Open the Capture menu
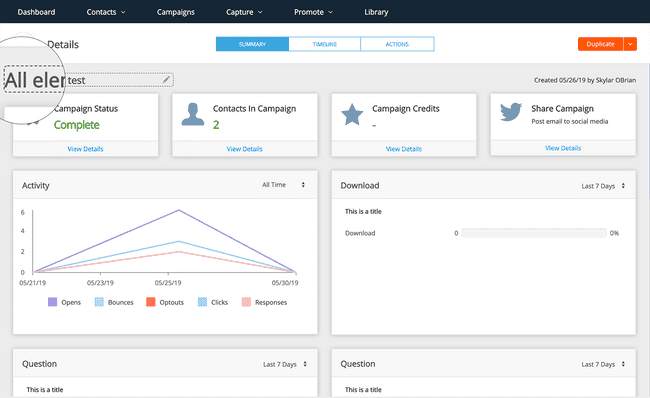650x398 pixels. 244,12
